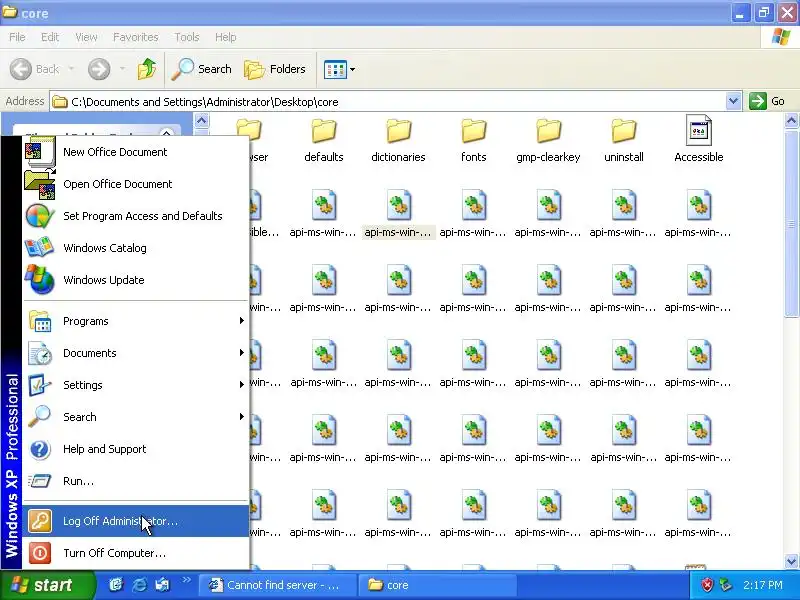
Task: Open the Run dialog entry
Action: pos(136,481)
